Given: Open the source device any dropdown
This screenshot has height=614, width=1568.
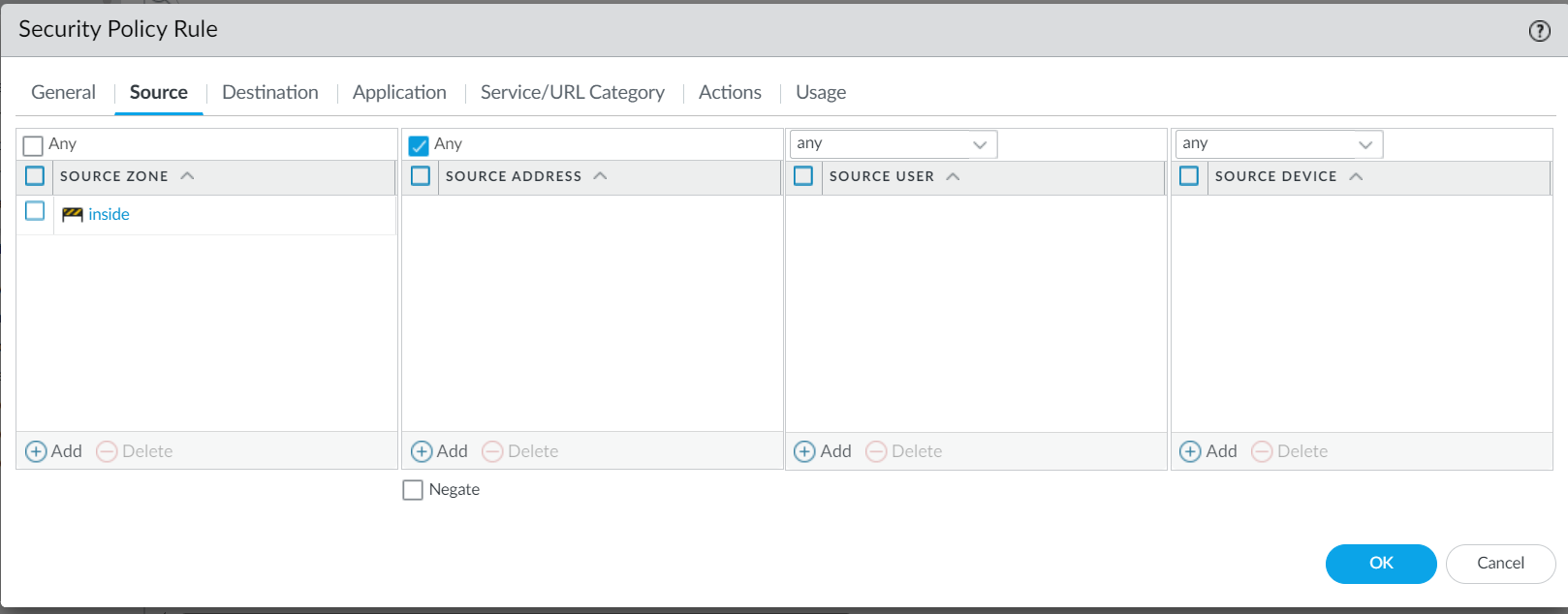Looking at the screenshot, I should [1364, 144].
